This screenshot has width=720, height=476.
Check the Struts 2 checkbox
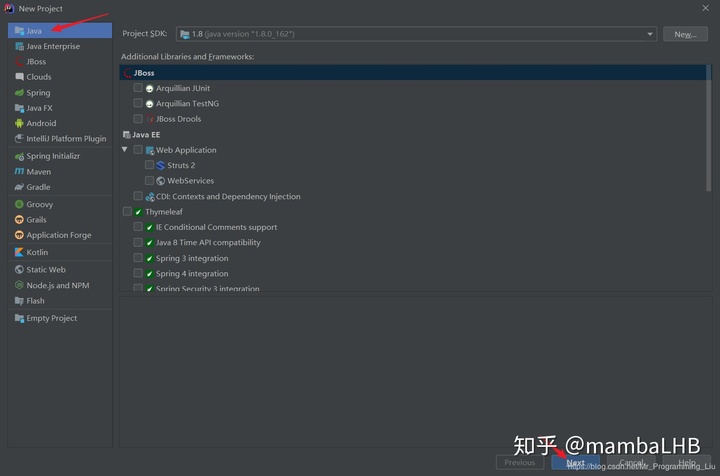click(149, 165)
